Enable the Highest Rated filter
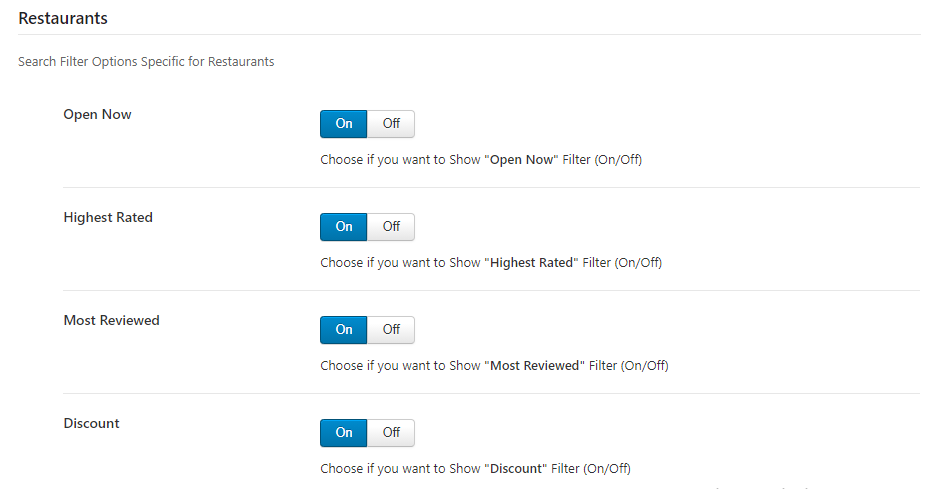This screenshot has height=489, width=939. (x=344, y=227)
